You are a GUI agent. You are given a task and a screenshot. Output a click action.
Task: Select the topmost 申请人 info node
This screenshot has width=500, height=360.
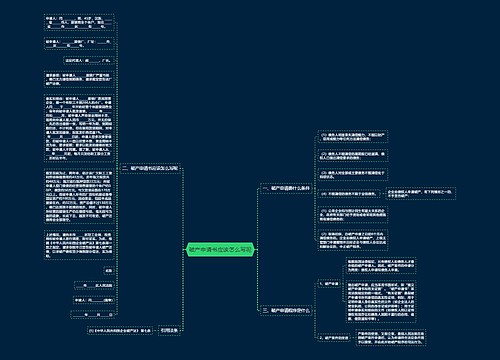tap(79, 22)
